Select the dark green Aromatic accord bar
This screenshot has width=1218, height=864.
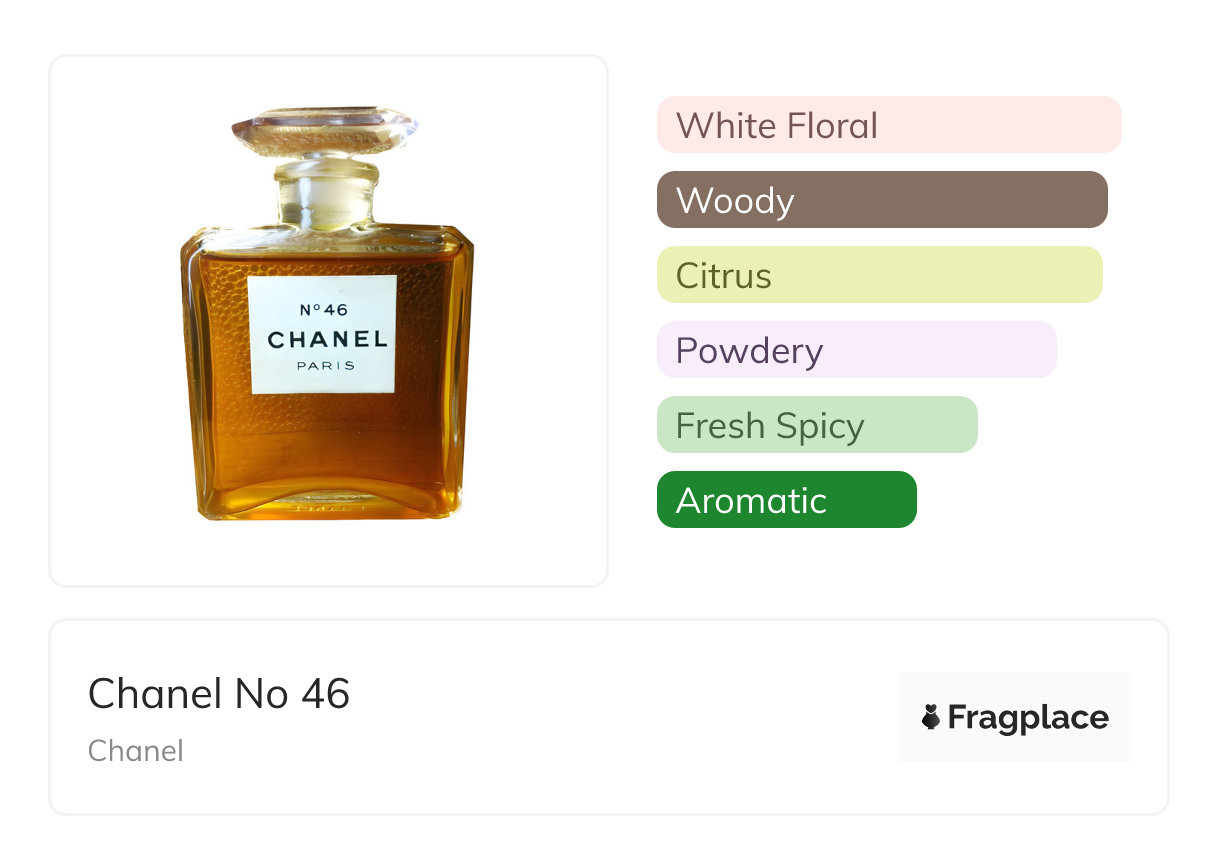(786, 500)
